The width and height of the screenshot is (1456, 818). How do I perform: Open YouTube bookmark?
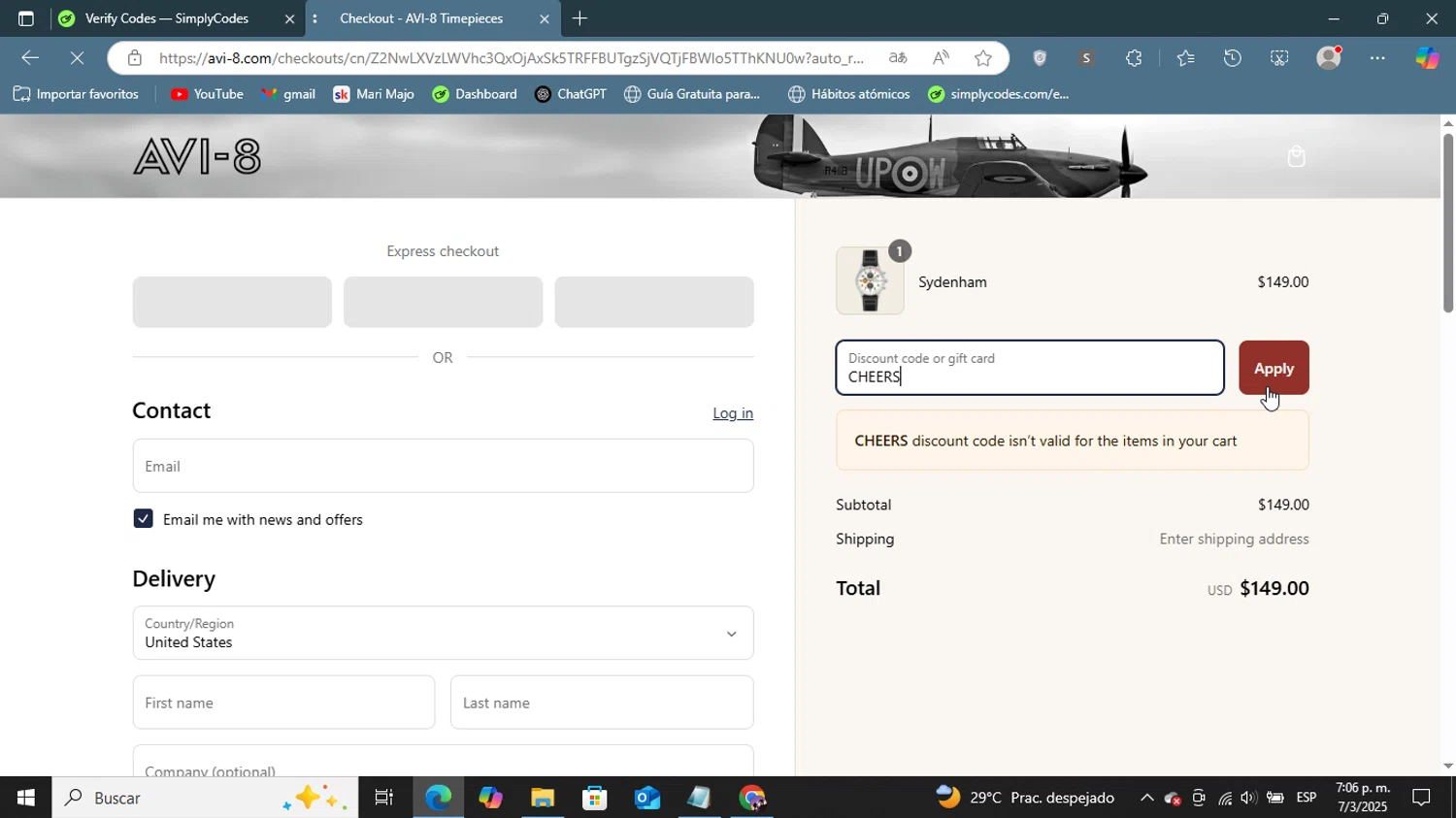[x=207, y=94]
